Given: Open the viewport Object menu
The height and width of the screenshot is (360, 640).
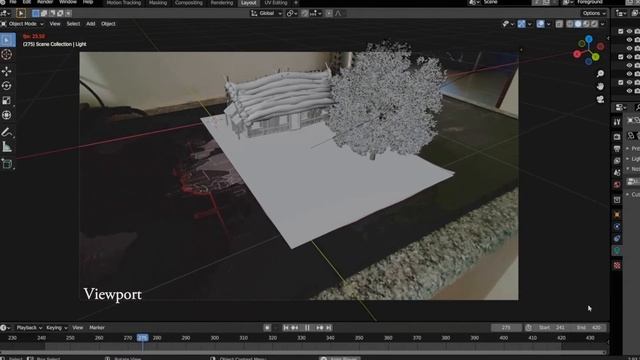Looking at the screenshot, I should (x=108, y=24).
